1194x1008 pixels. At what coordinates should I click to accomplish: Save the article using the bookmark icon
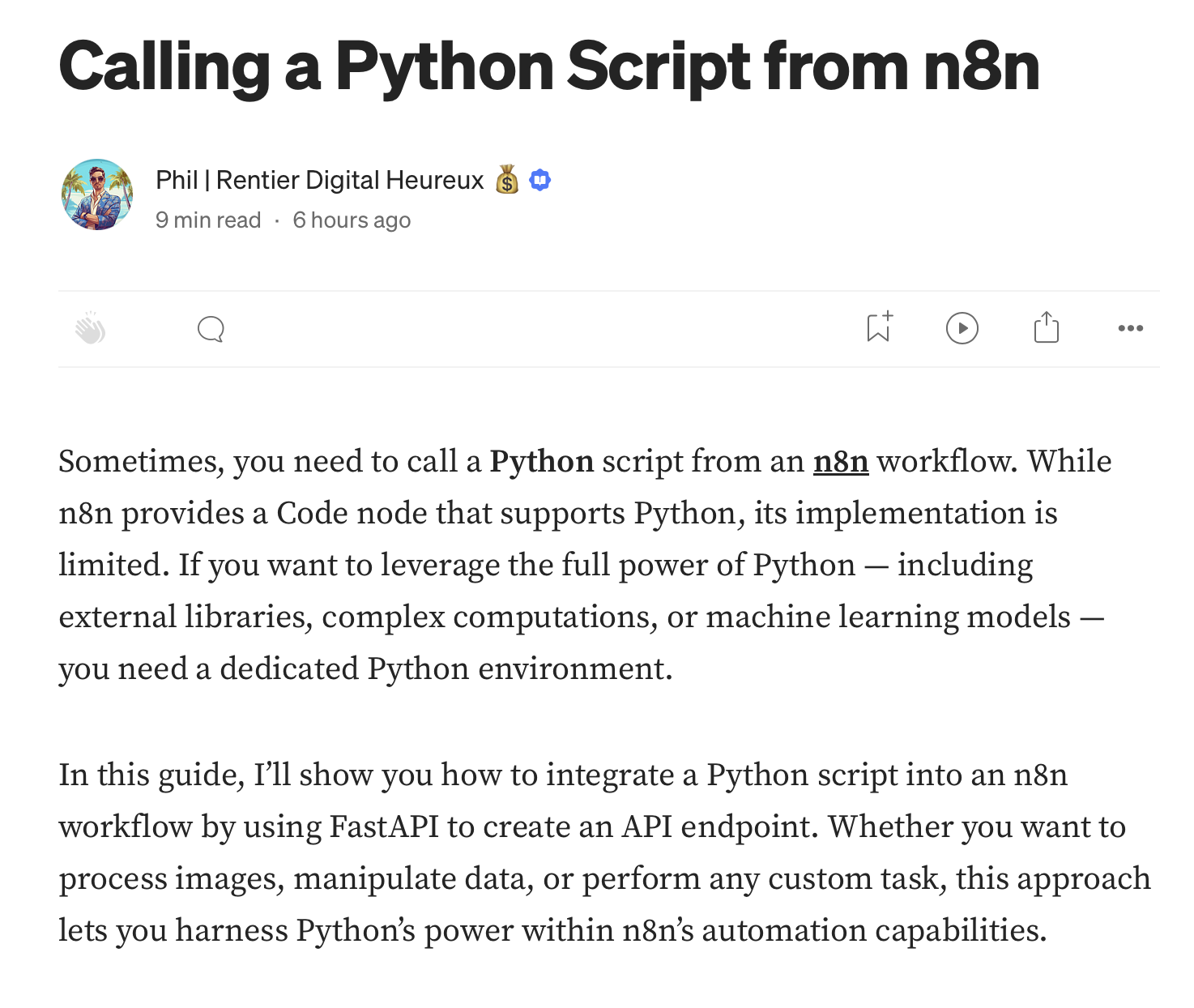[x=878, y=328]
